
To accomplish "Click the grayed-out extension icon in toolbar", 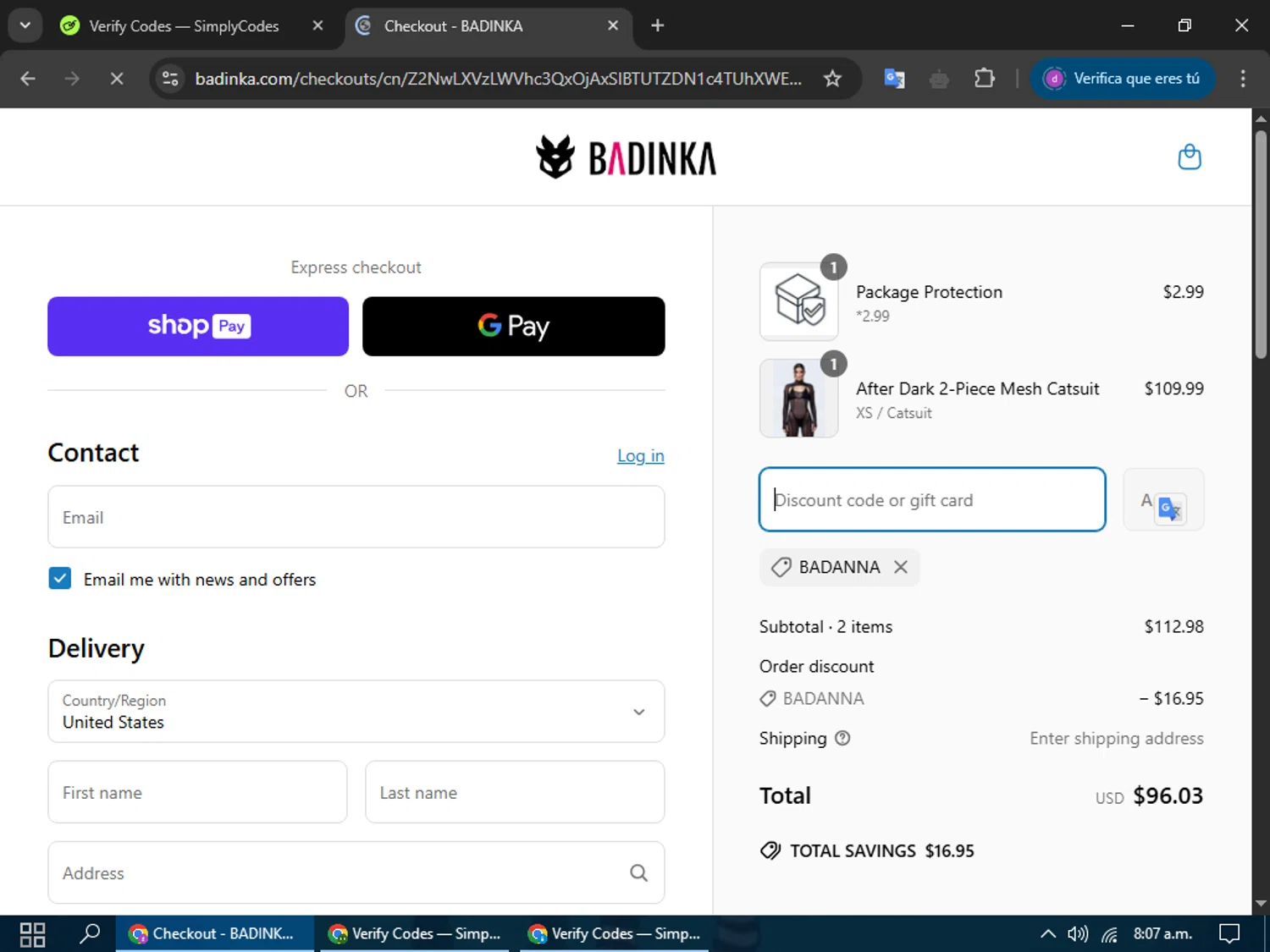I will tap(939, 79).
